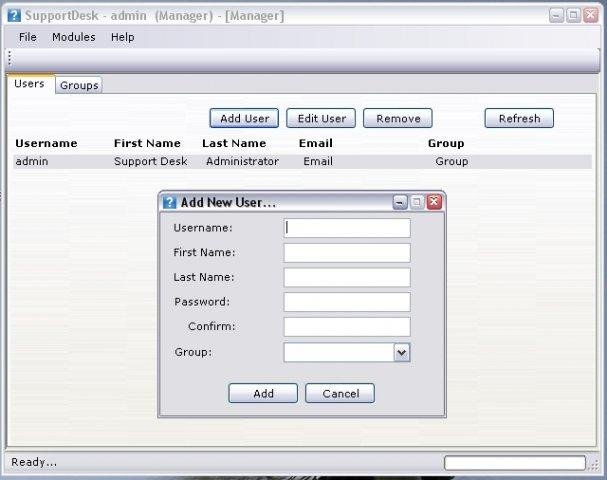Cancel the Add New User dialog
Viewport: 607px width, 480px height.
(x=340, y=393)
